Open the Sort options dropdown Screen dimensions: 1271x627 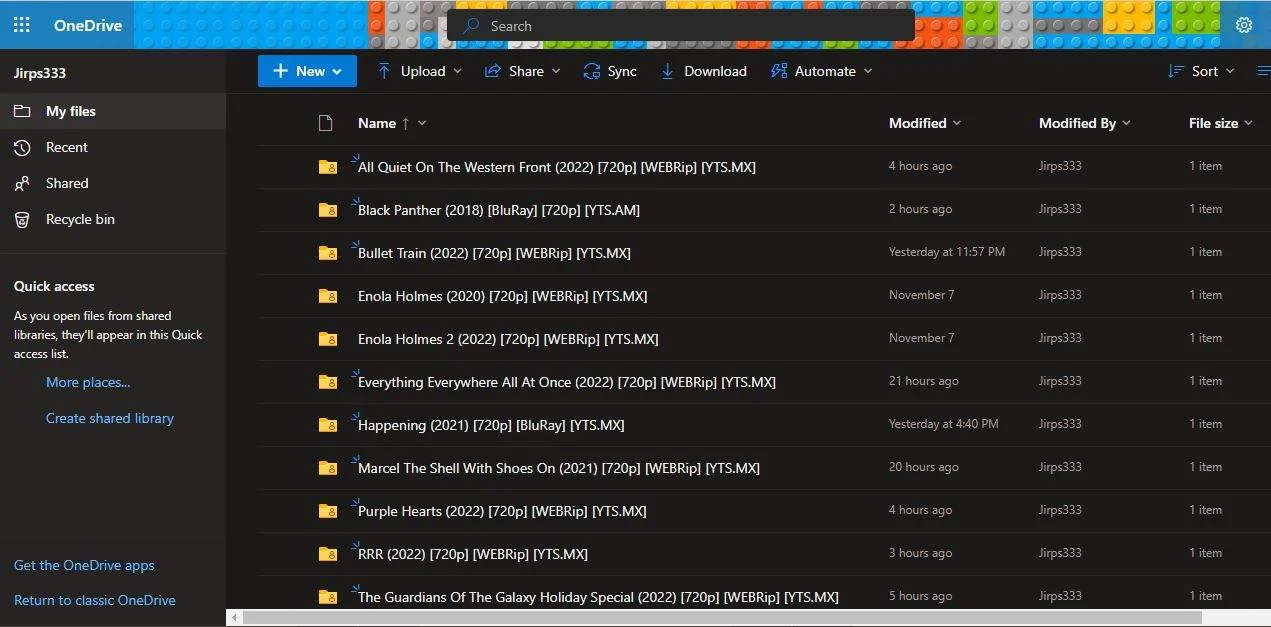pos(1202,71)
